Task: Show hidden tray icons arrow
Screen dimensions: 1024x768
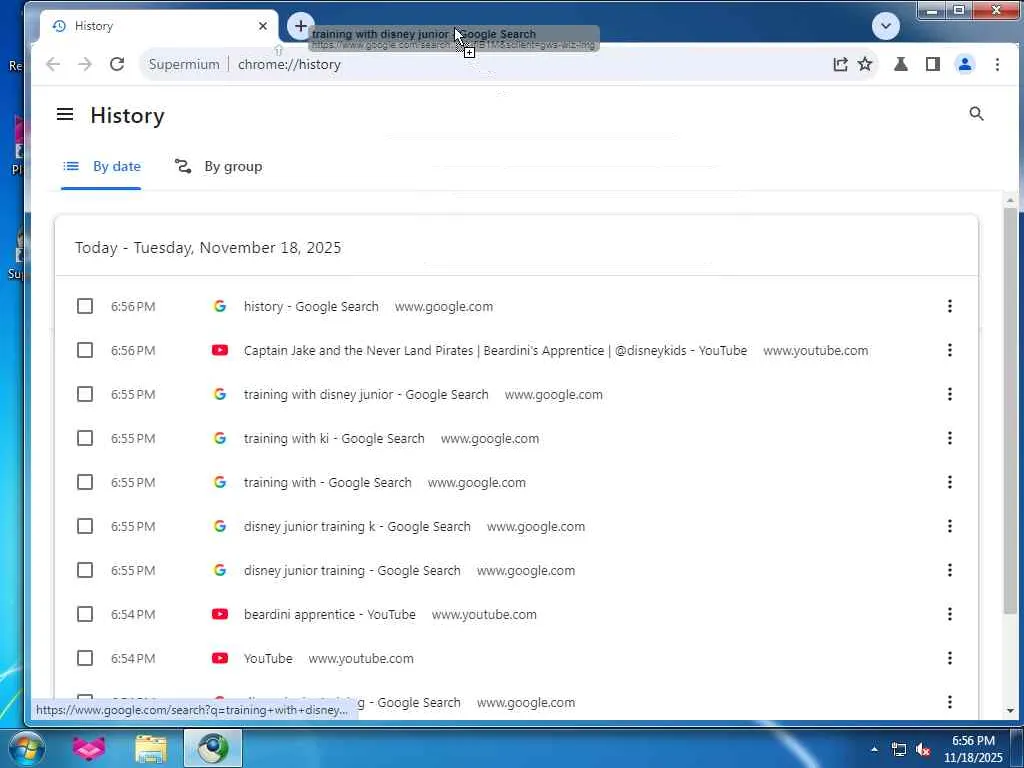Action: coord(874,750)
